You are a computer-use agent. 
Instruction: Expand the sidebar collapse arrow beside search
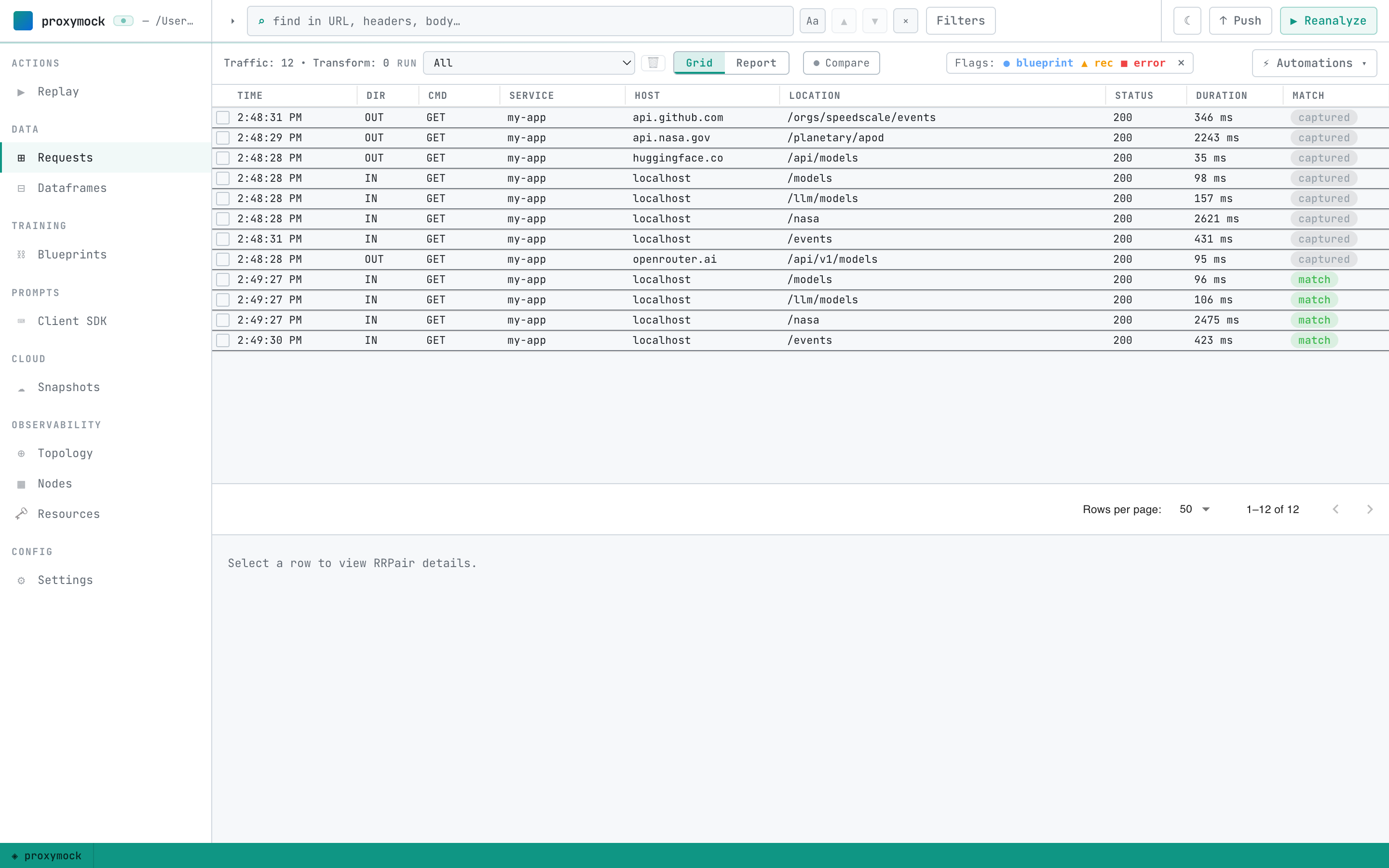232,21
